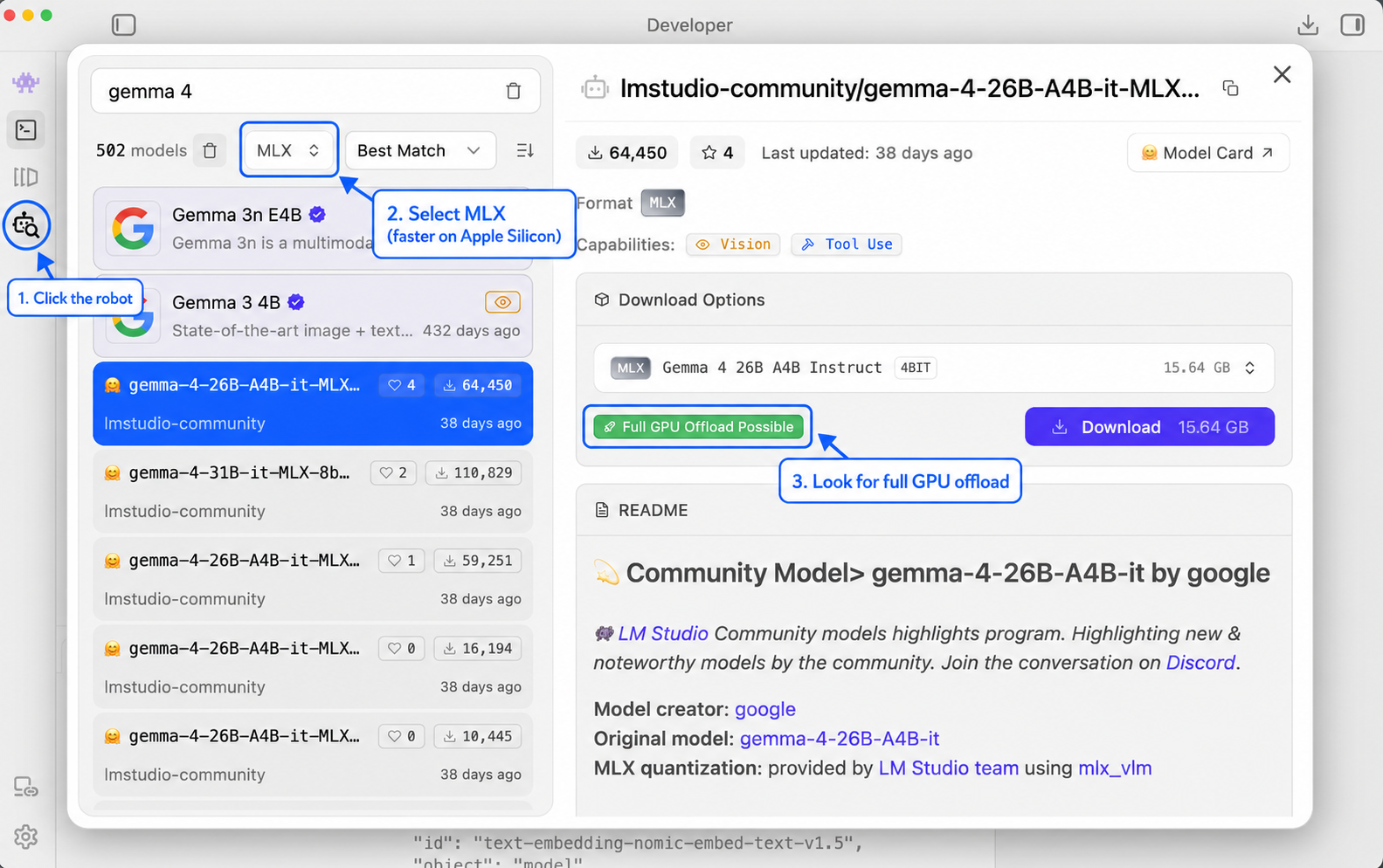Open the Developer terminal icon in sidebar
The height and width of the screenshot is (868, 1383).
(x=26, y=130)
